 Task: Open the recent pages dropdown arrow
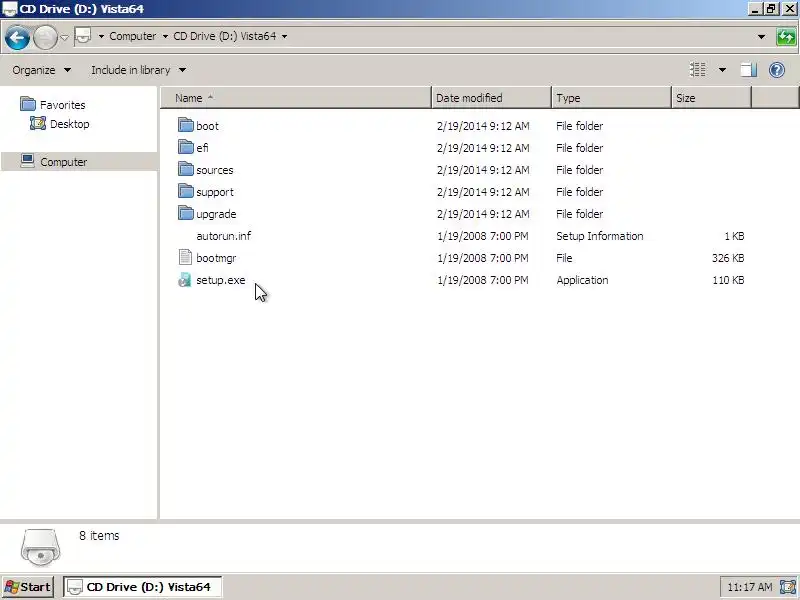tap(64, 37)
